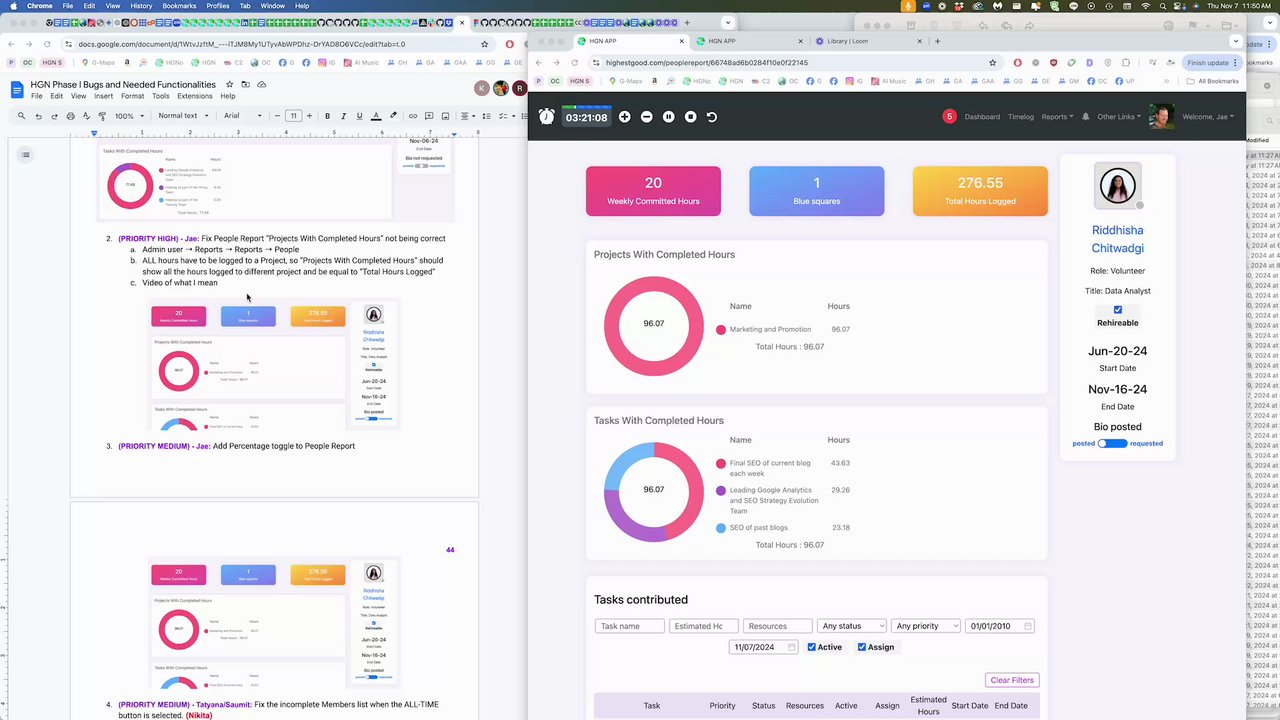1280x720 pixels.
Task: Open the Any status dropdown
Action: click(852, 626)
